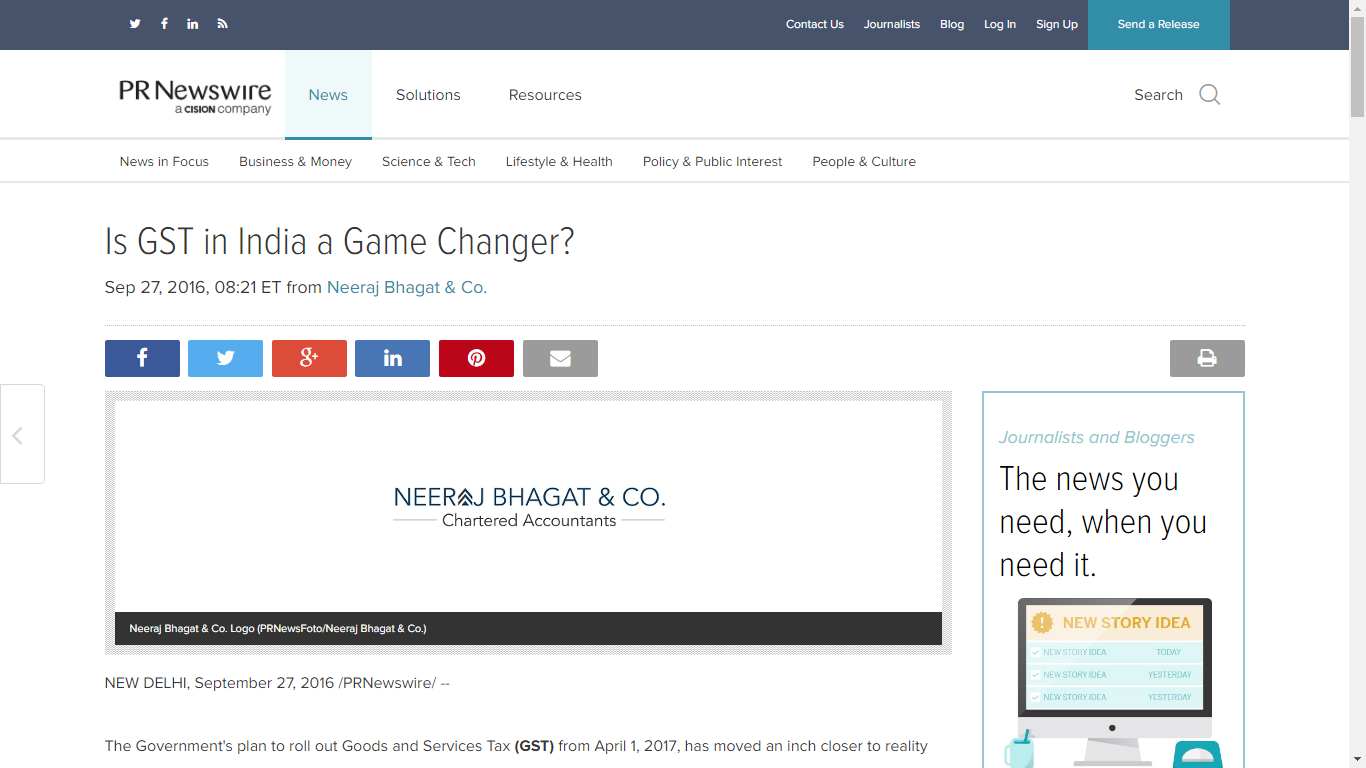Open the RSS feed icon in top bar
Viewport: 1366px width, 768px height.
[222, 24]
